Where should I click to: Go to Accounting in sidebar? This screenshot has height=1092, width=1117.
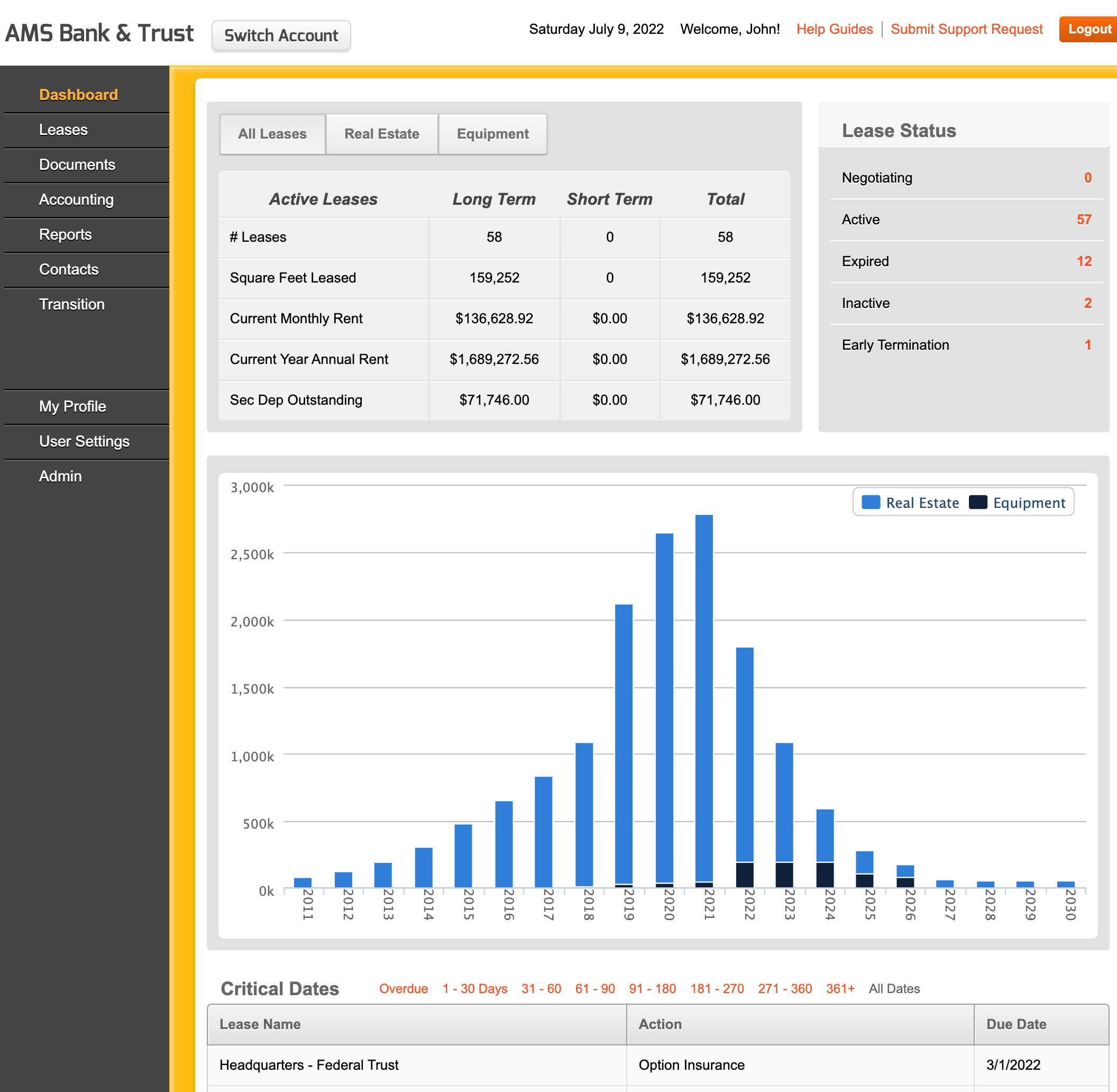click(76, 199)
